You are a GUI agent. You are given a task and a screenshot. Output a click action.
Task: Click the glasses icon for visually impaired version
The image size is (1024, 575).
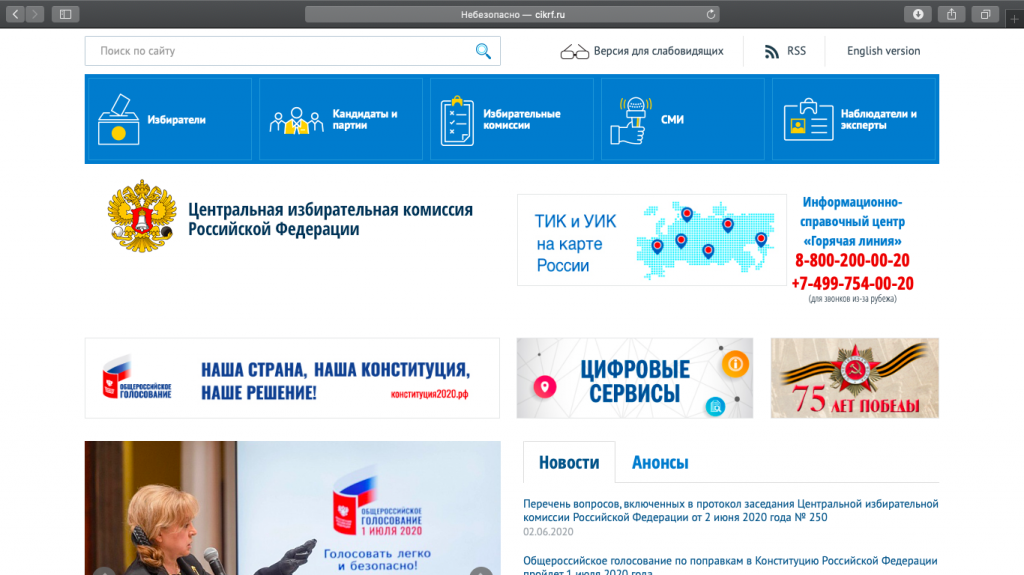[x=575, y=52]
